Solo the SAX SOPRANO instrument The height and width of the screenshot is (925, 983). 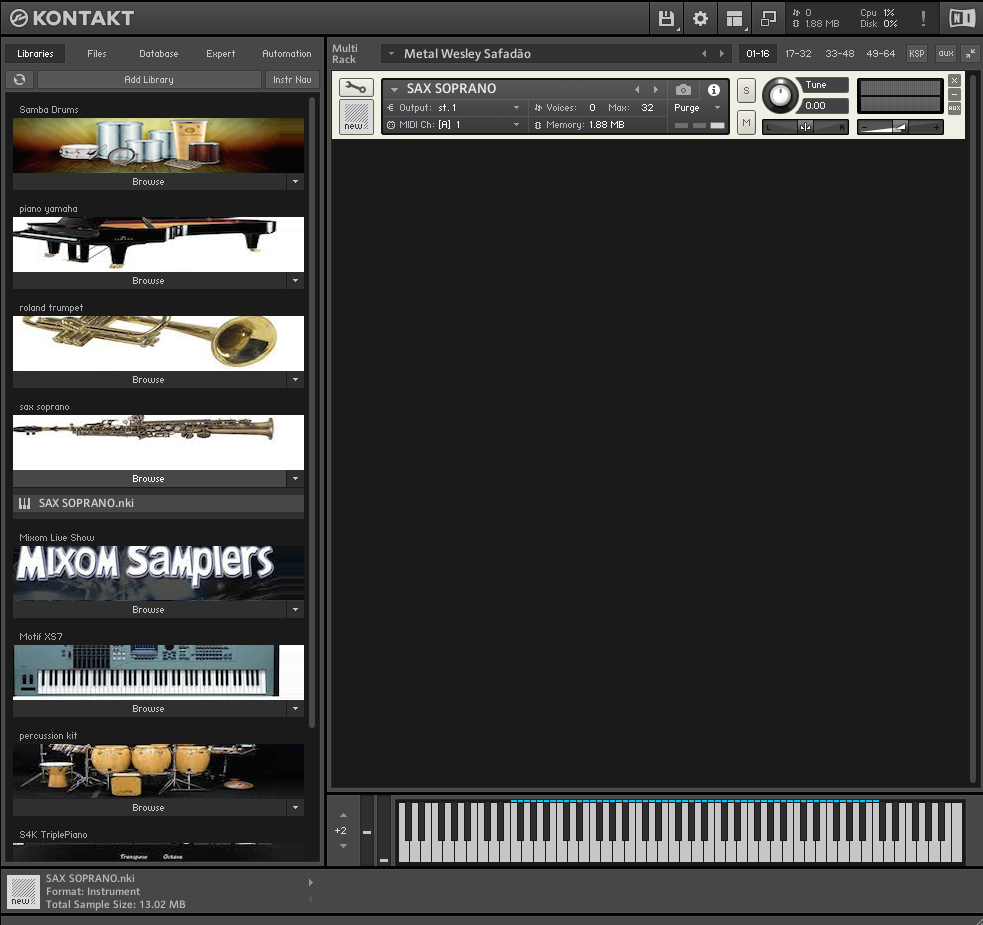(746, 90)
